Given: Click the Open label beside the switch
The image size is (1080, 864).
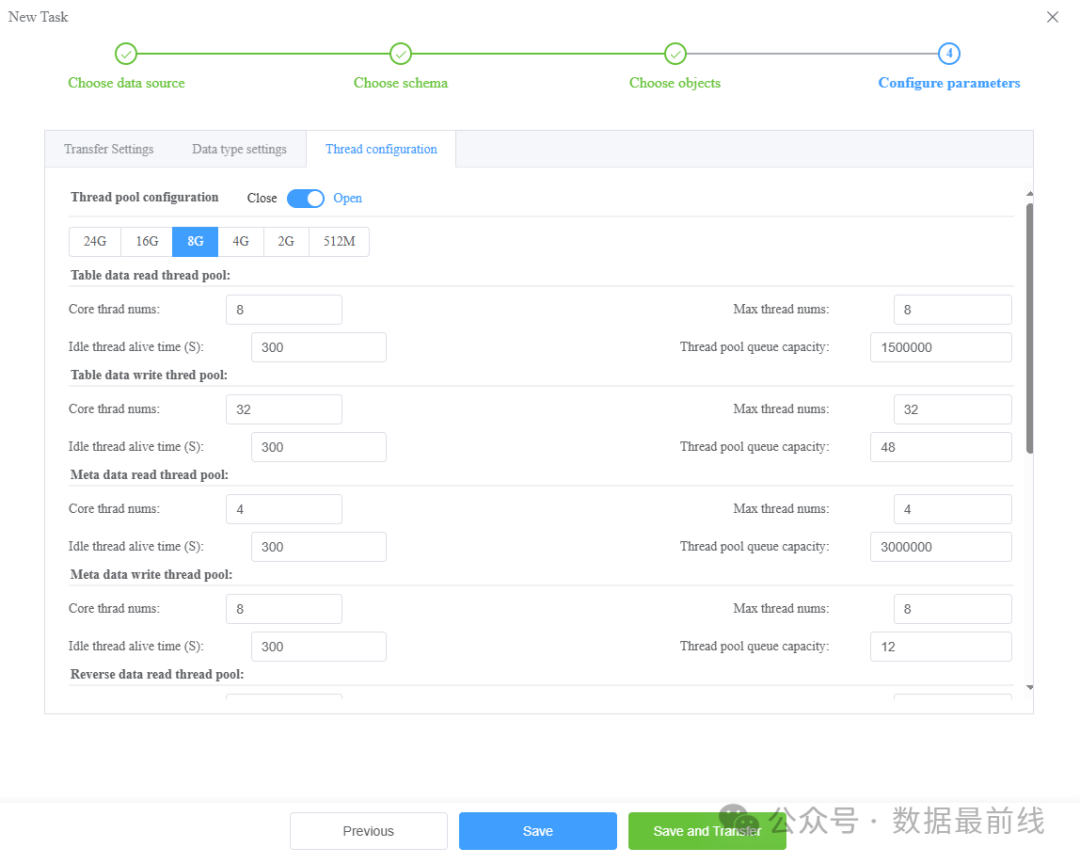Looking at the screenshot, I should pos(347,198).
